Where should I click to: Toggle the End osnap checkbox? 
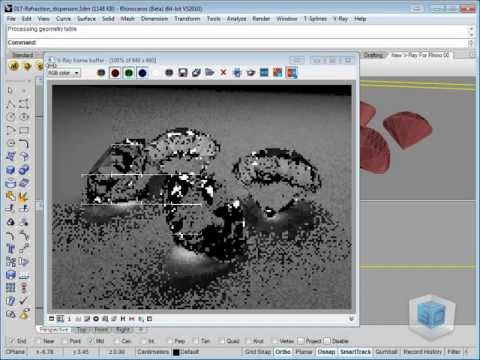(x=12, y=341)
